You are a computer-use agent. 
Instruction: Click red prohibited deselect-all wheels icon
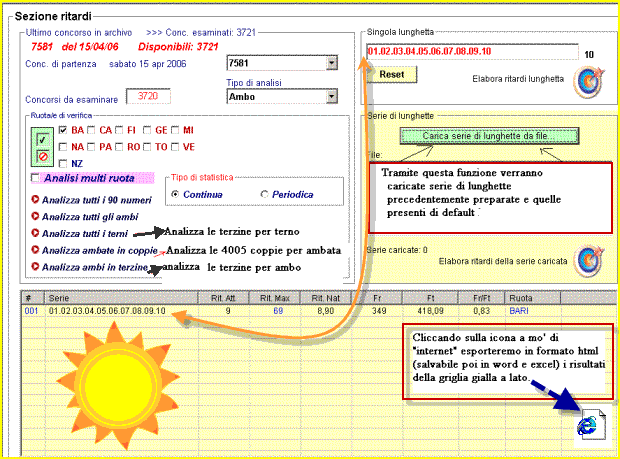point(42,156)
